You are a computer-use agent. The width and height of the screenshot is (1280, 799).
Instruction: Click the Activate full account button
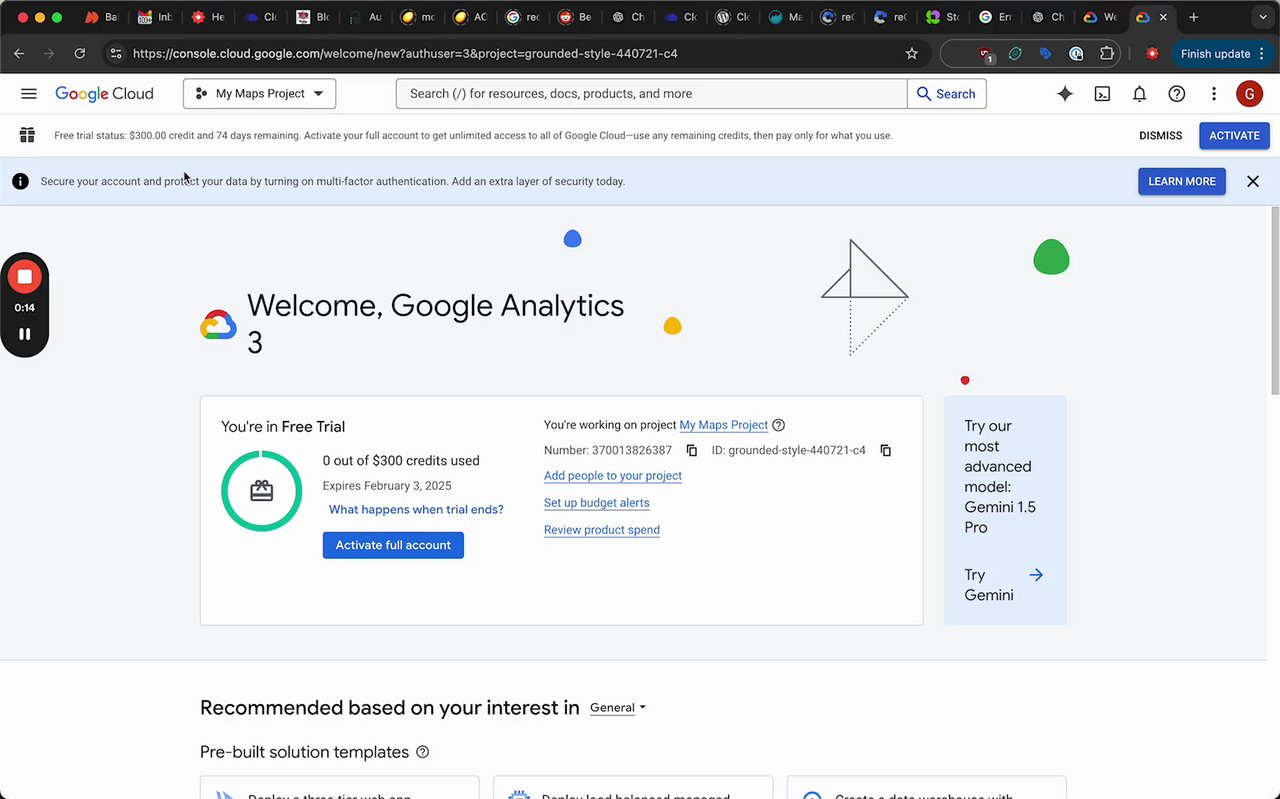click(393, 545)
